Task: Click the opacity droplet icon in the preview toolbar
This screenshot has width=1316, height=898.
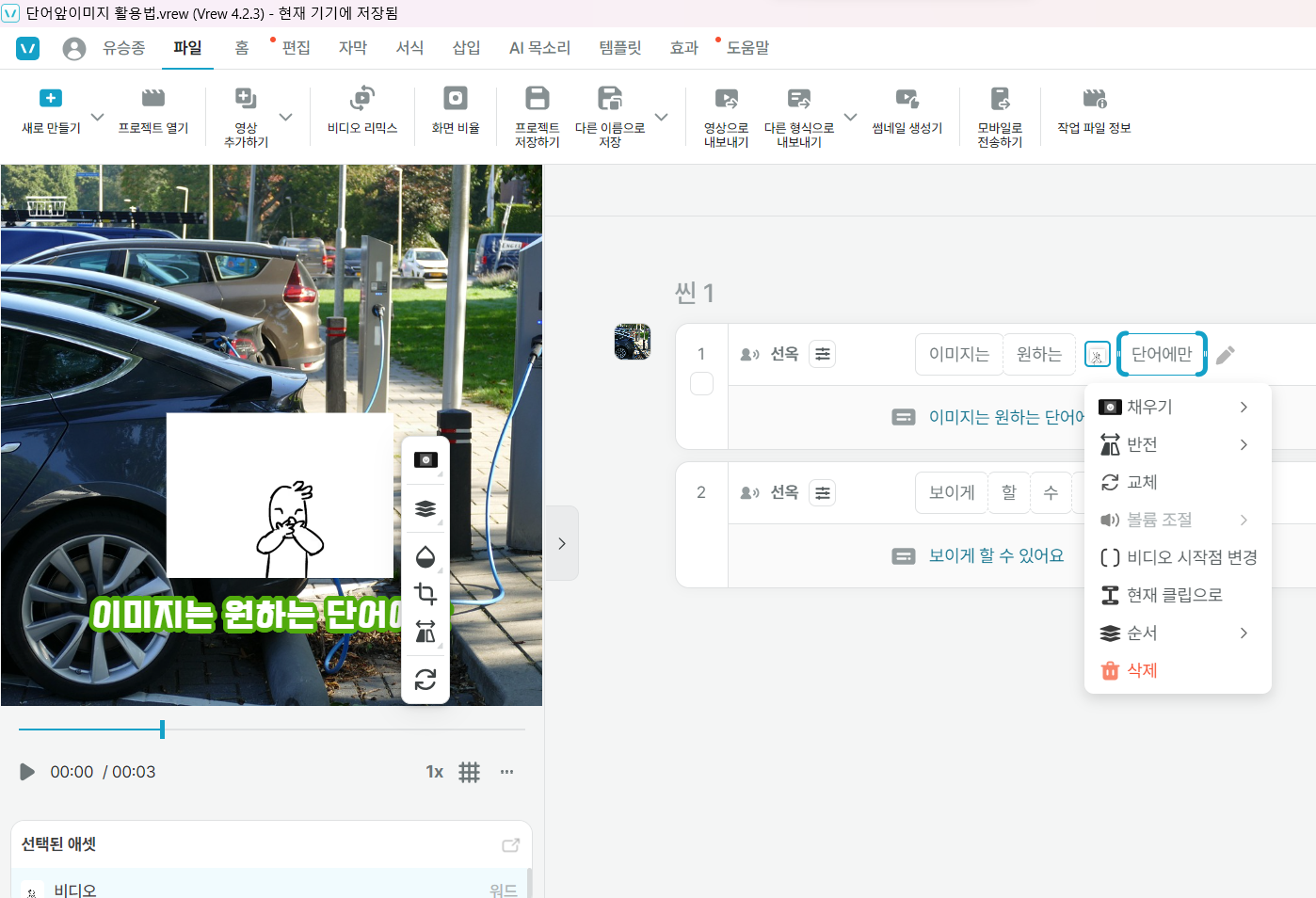Action: pyautogui.click(x=425, y=557)
